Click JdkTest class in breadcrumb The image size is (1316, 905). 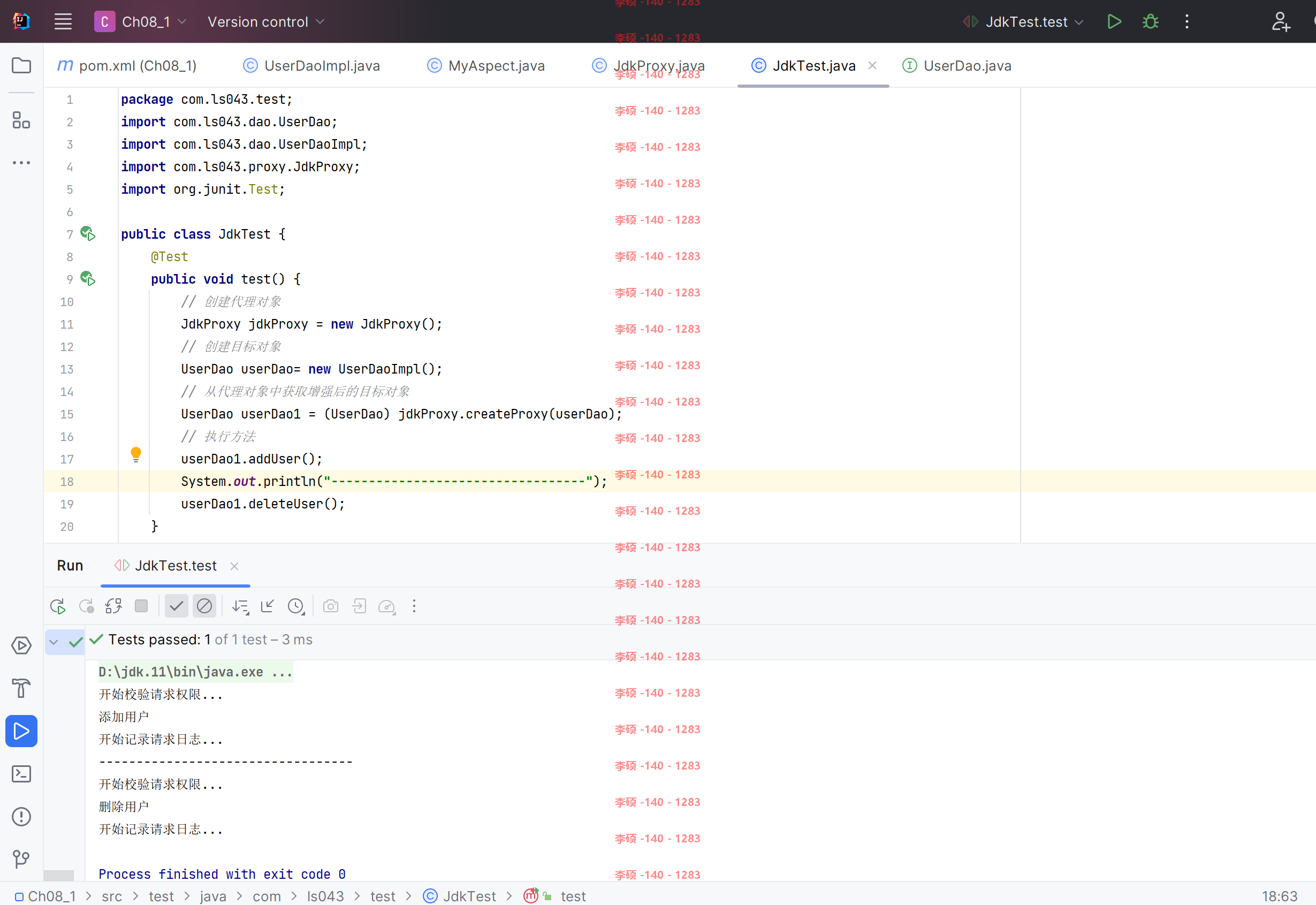pyautogui.click(x=460, y=896)
